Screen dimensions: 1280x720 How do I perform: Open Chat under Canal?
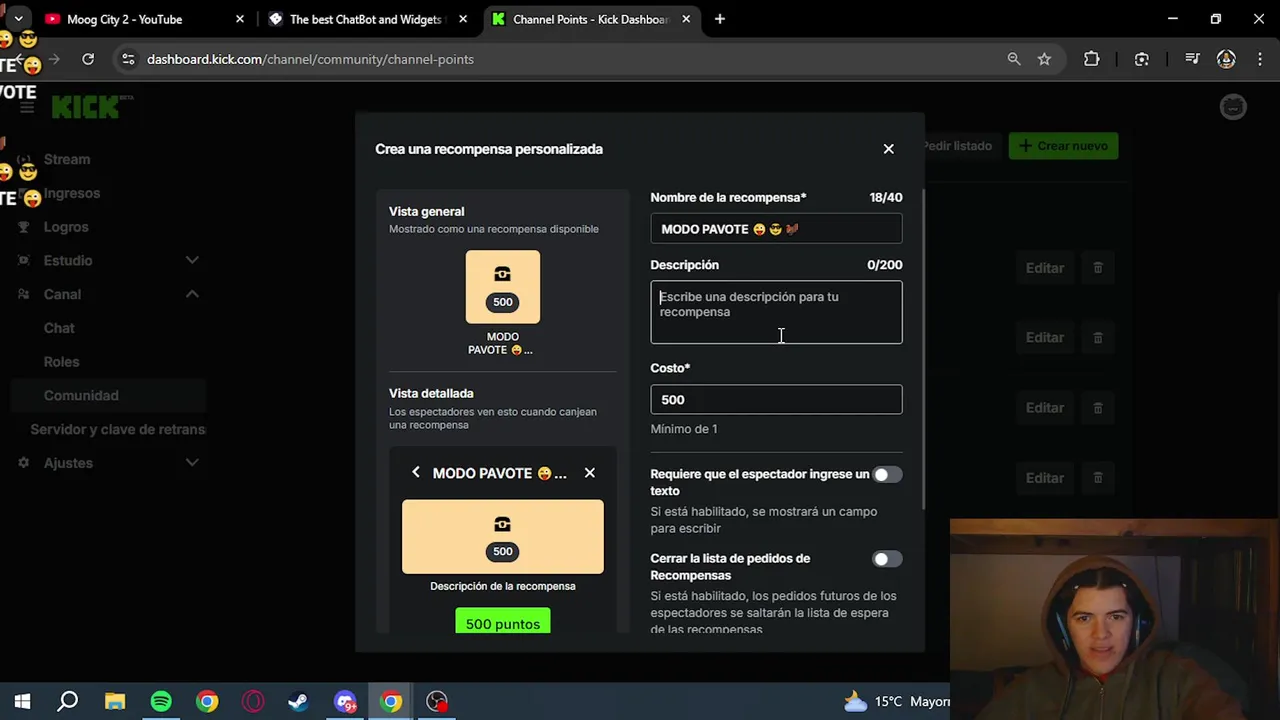(59, 328)
